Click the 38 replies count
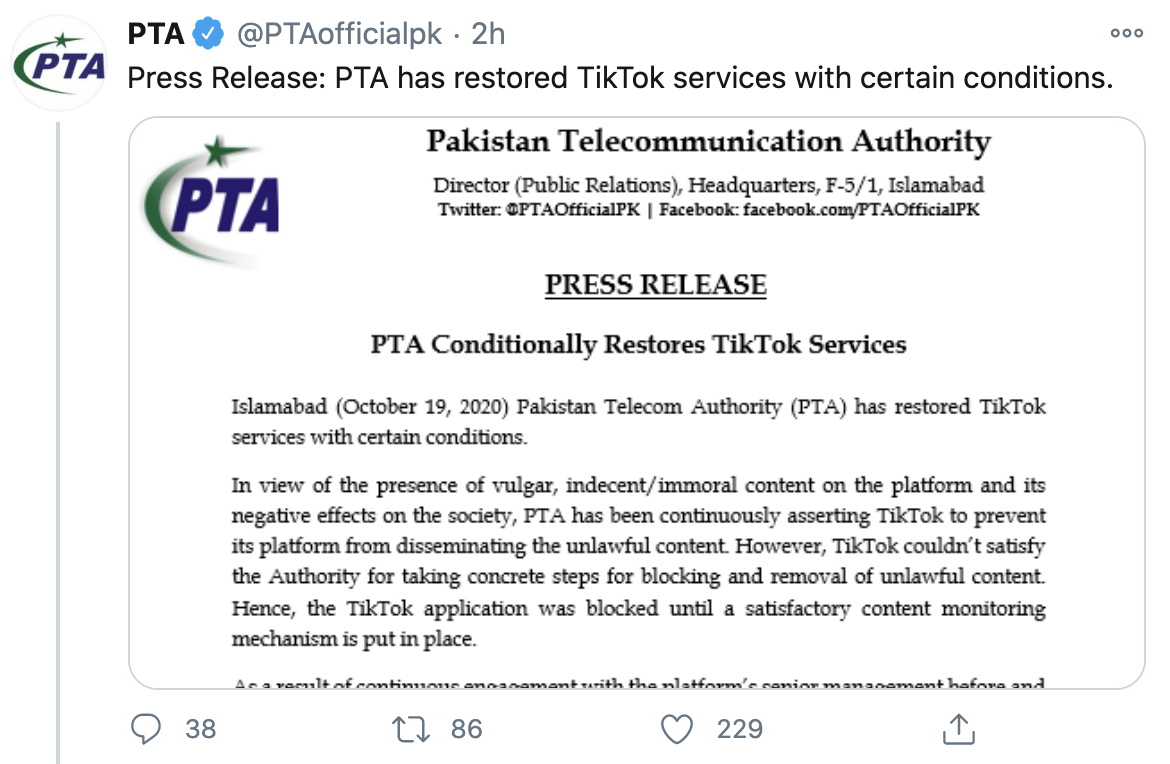Screen dimensions: 1170x764 [x=201, y=729]
